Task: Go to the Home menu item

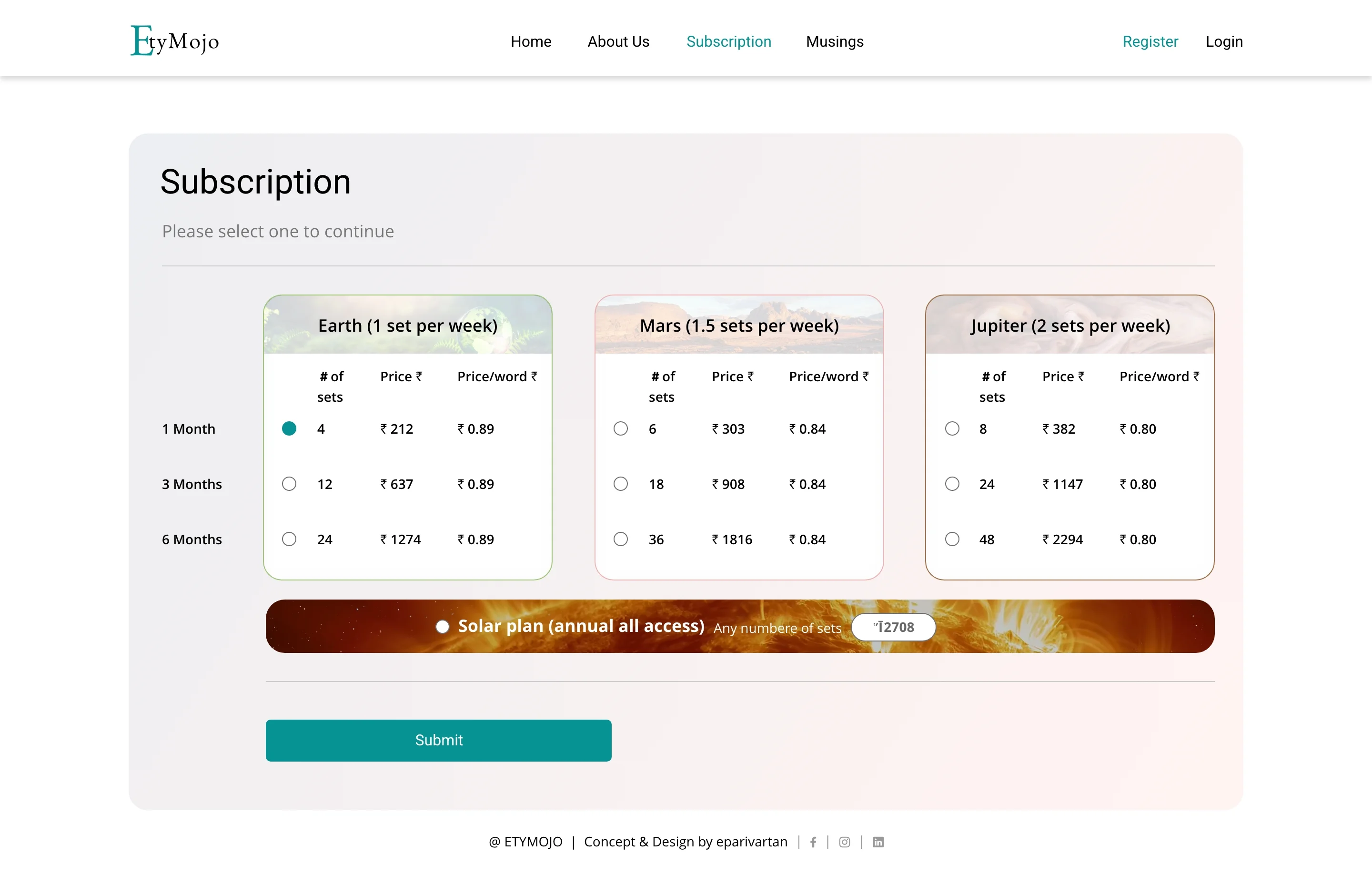Action: (530, 41)
